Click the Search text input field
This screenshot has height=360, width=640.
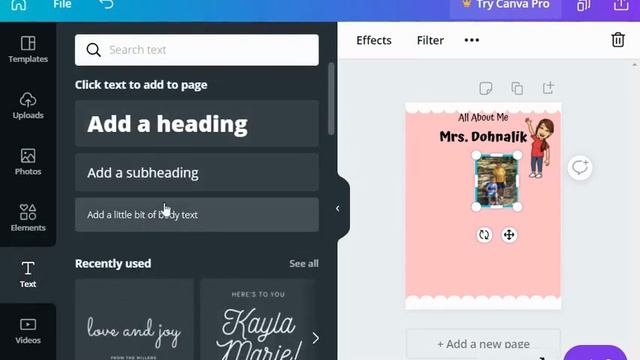(197, 50)
